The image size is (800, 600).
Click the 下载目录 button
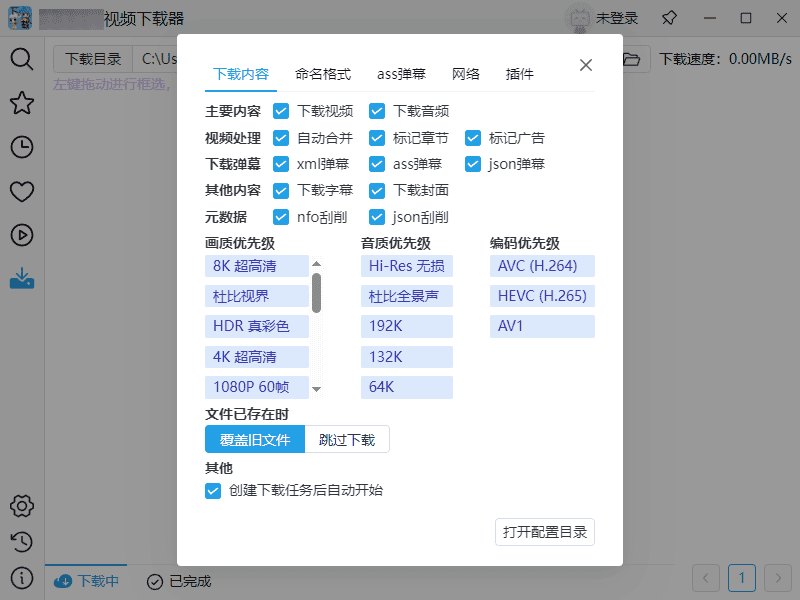click(93, 59)
